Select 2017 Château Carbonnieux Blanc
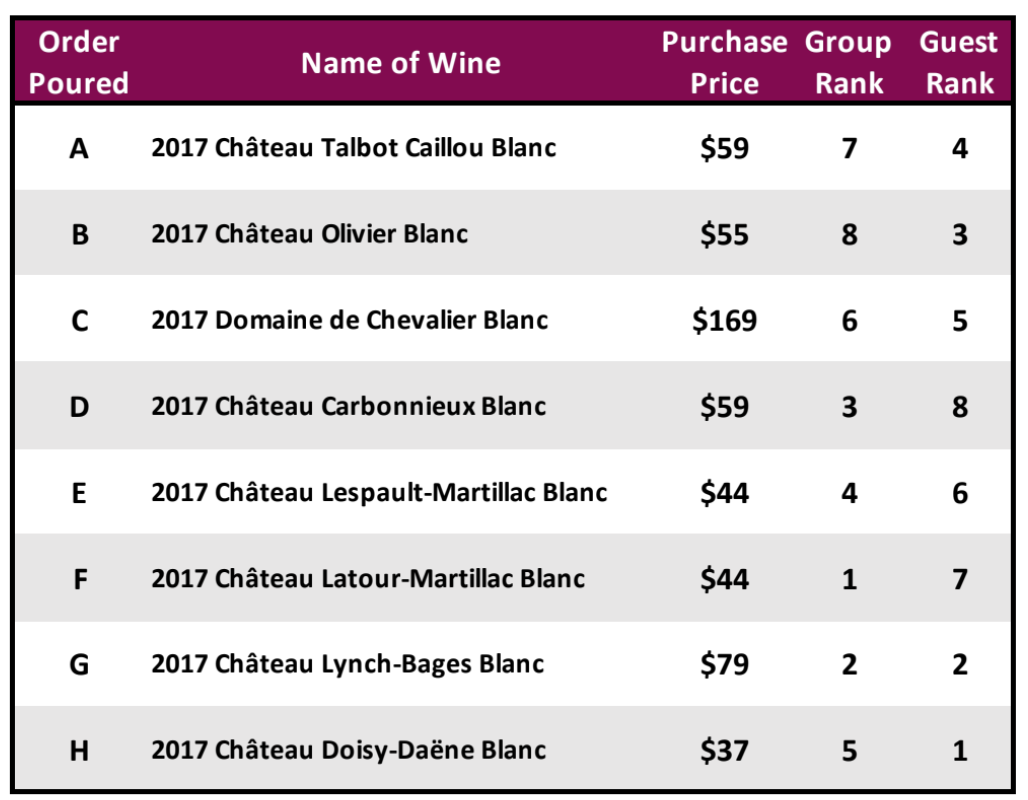This screenshot has width=1028, height=800. [349, 406]
